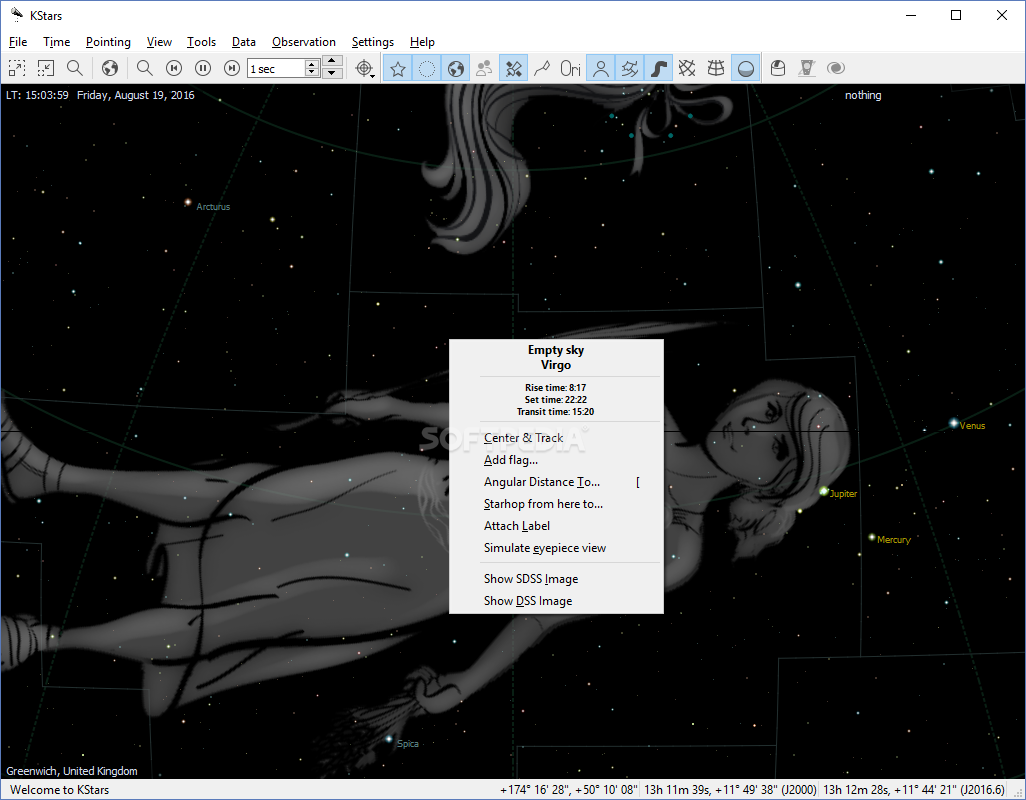Click the Spica star label
Viewport: 1026px width, 800px height.
[x=408, y=744]
